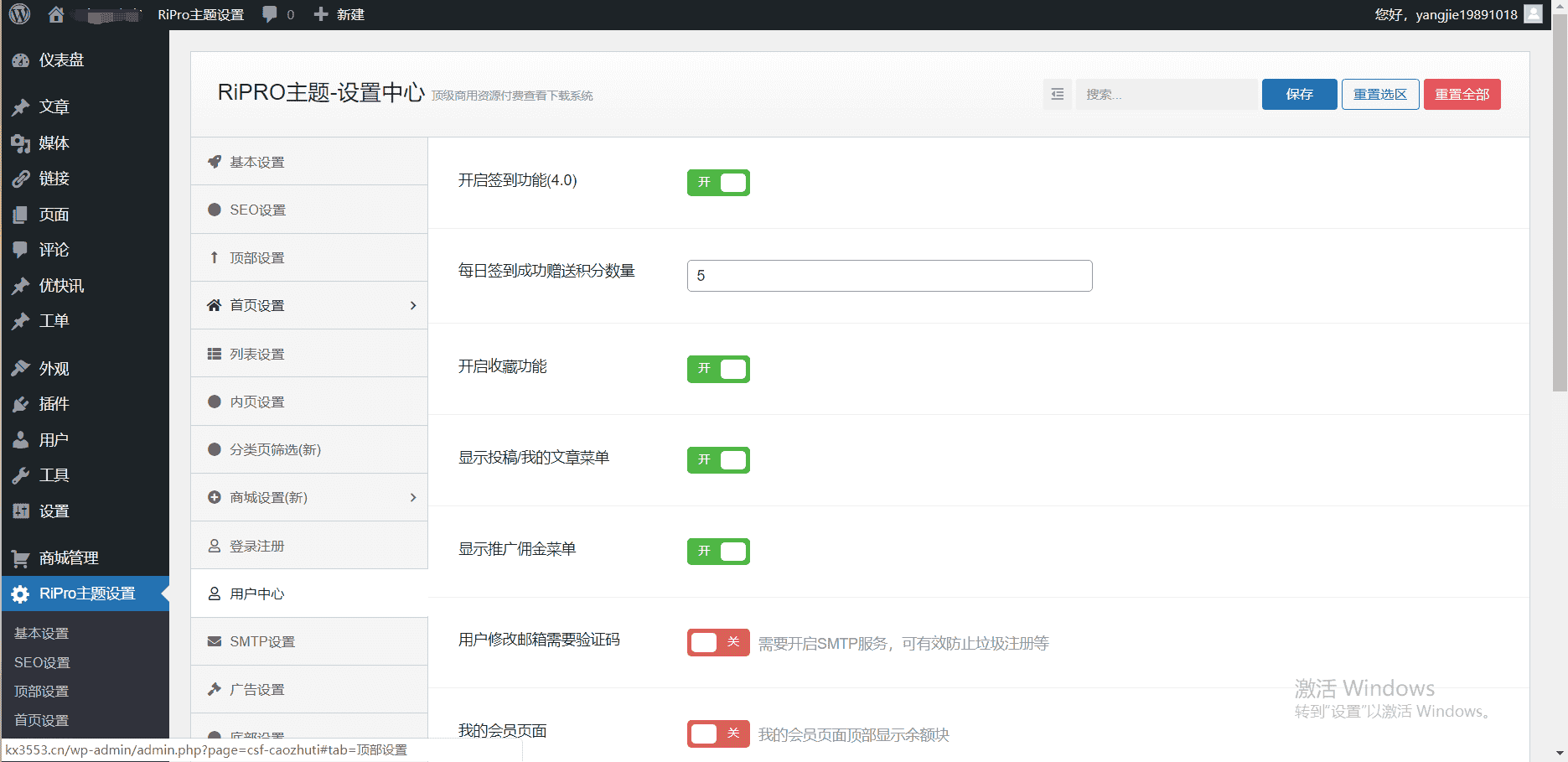
Task: Click the 商城管理 cart icon
Action: click(x=21, y=558)
